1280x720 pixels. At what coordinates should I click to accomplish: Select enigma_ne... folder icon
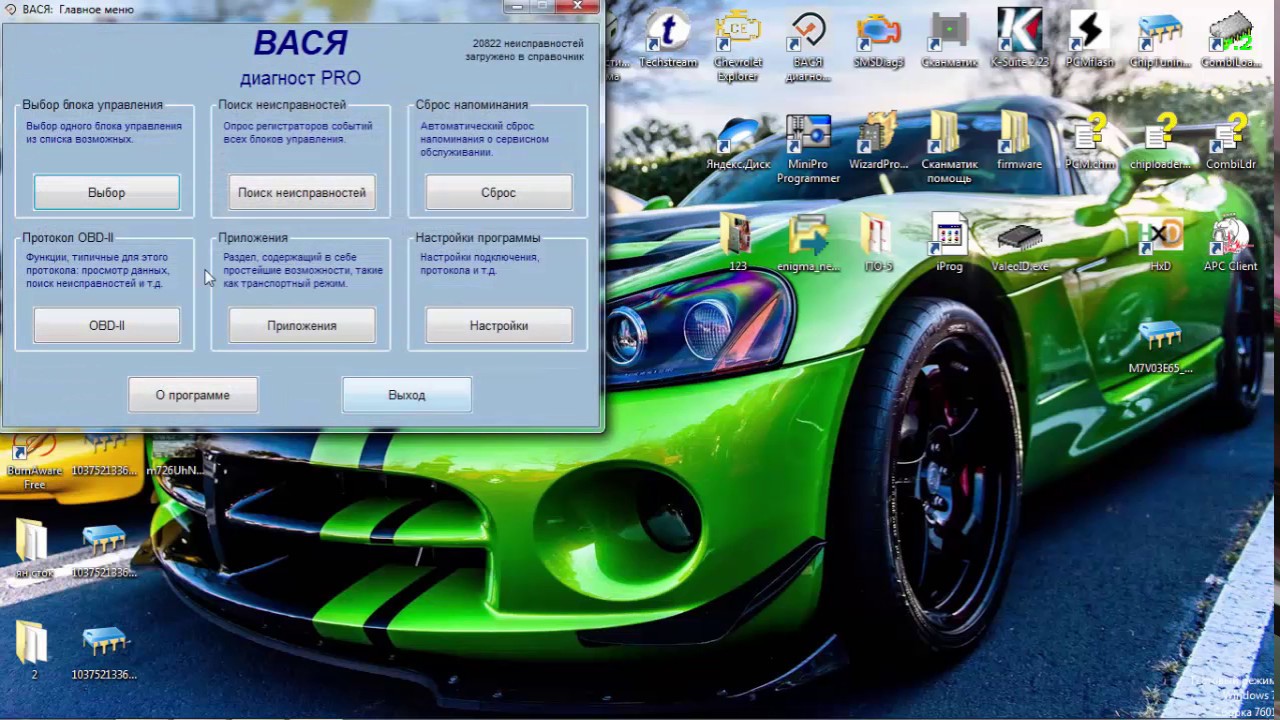click(x=808, y=243)
